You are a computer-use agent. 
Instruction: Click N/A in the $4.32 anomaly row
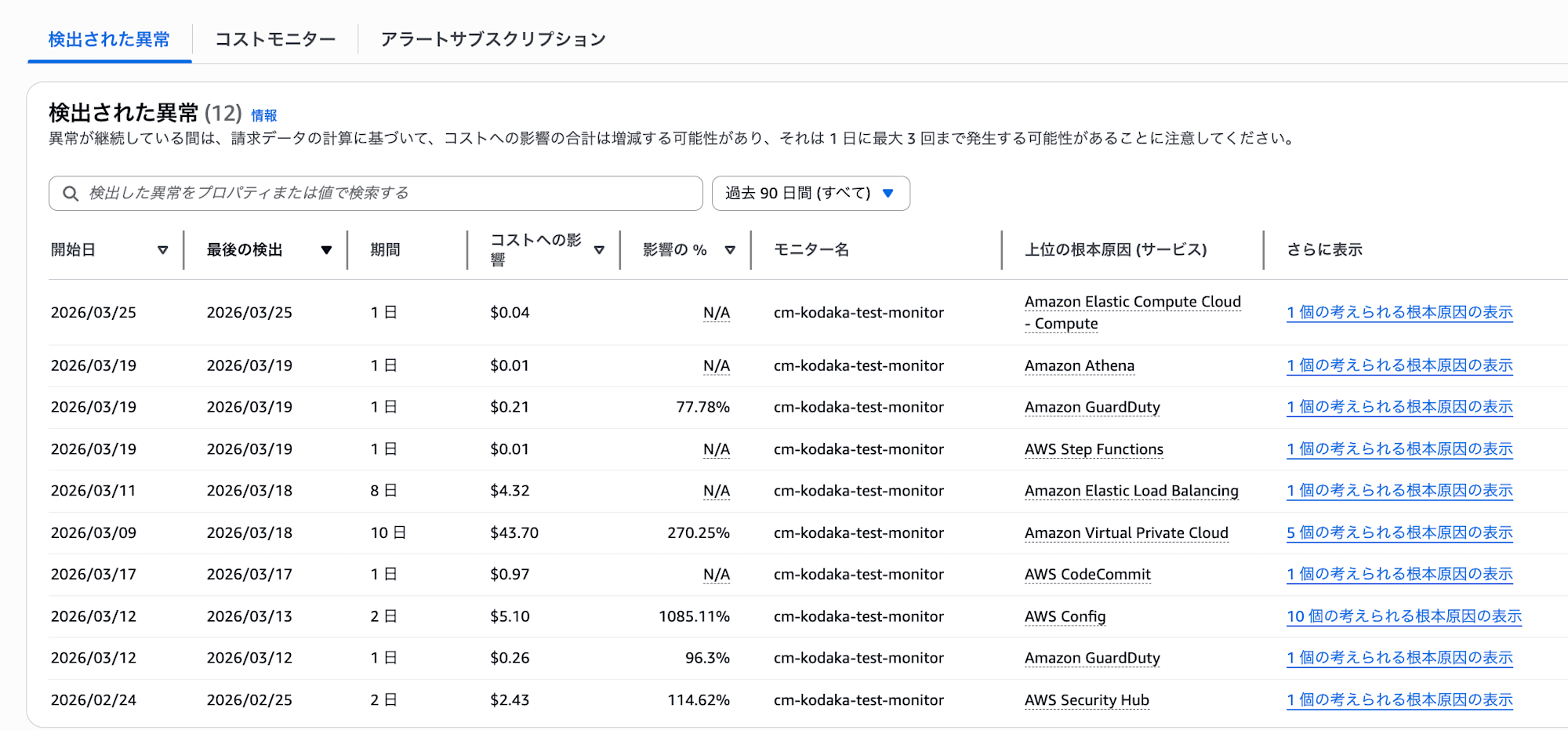717,490
